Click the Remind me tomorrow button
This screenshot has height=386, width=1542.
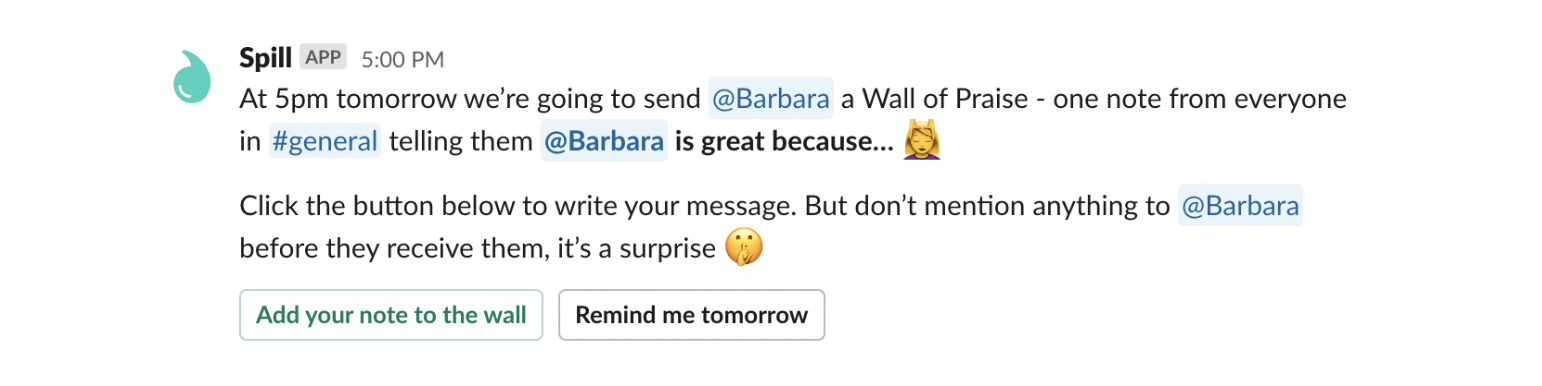point(691,315)
